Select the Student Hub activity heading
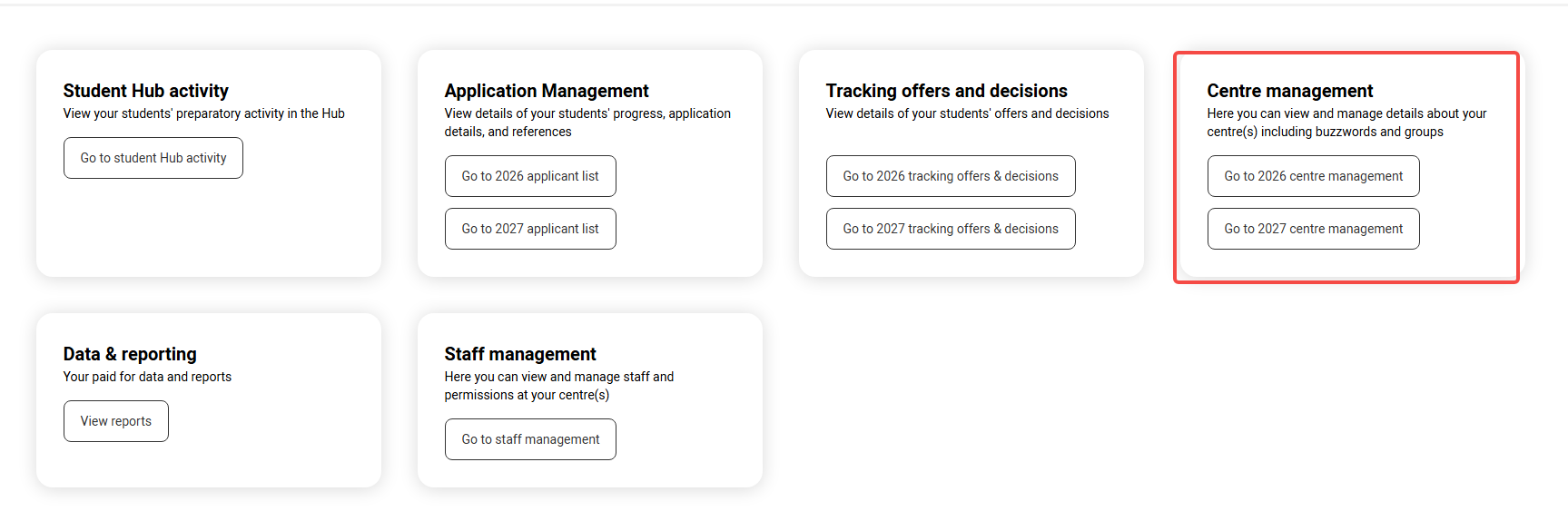Screen dimensions: 1568x531 [x=146, y=91]
